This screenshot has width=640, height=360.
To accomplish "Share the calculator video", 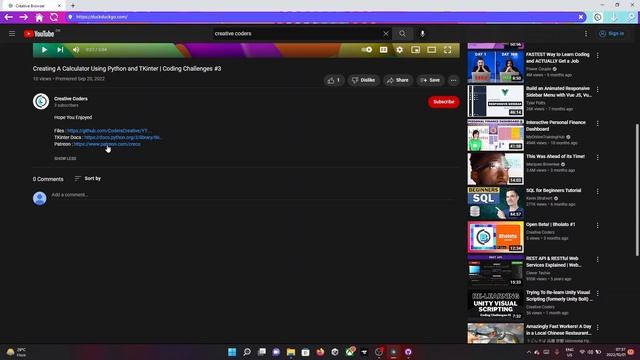I will (398, 80).
